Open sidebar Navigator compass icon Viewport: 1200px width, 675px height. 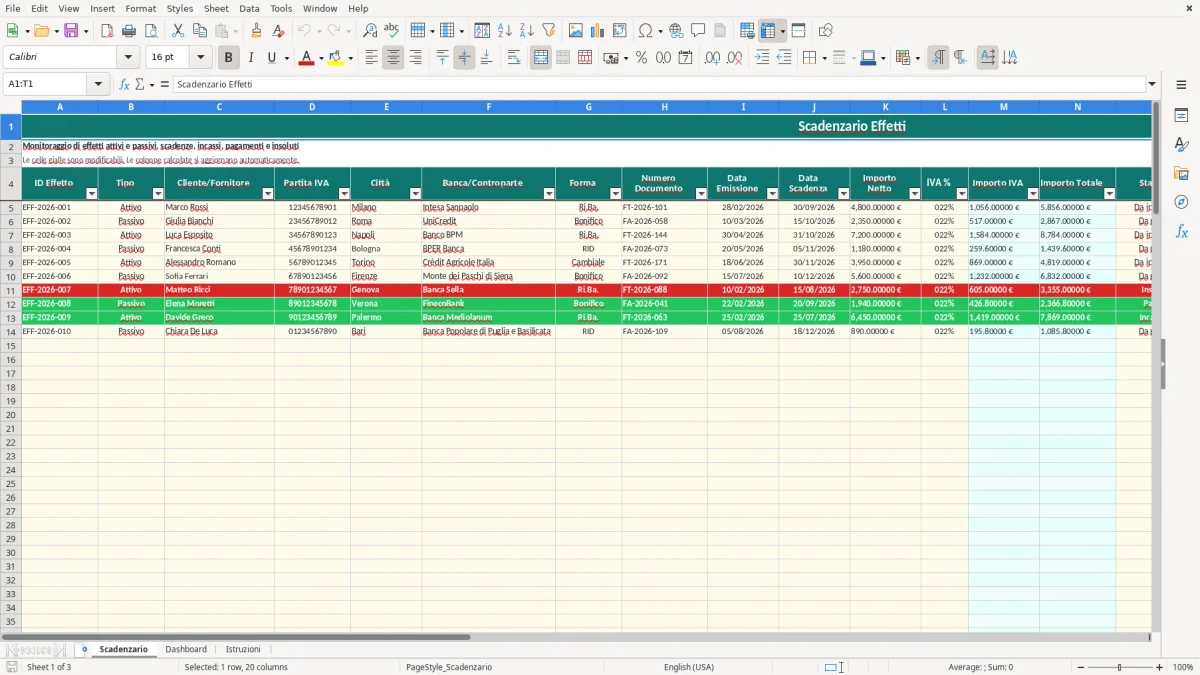click(1181, 202)
